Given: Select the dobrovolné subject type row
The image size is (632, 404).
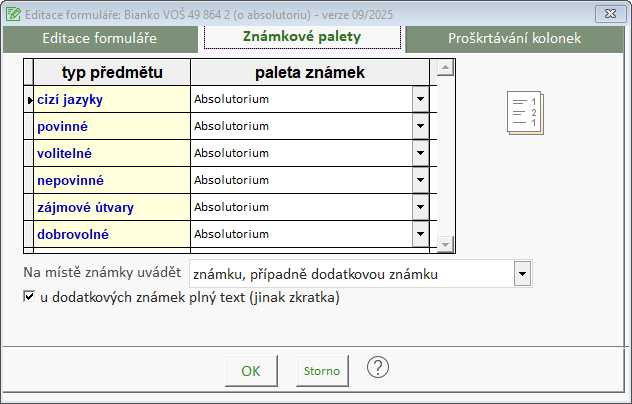Looking at the screenshot, I should pyautogui.click(x=110, y=234).
